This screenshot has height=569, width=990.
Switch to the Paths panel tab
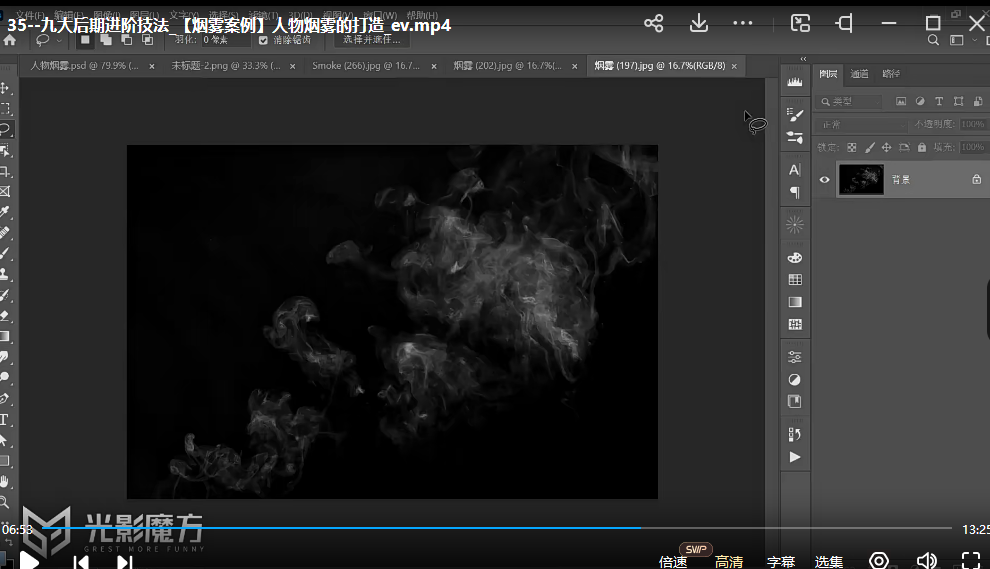[x=891, y=74]
